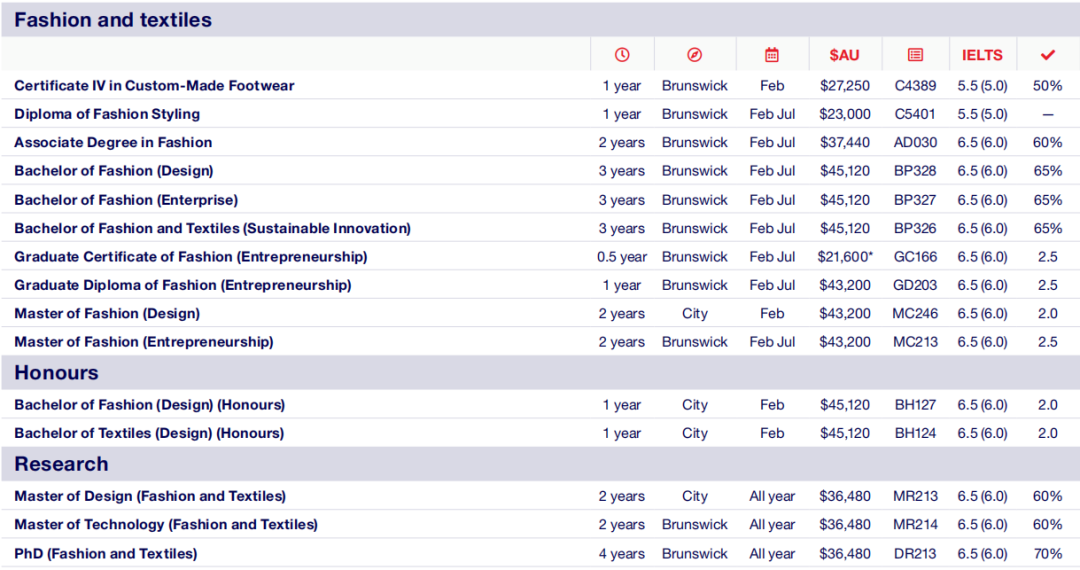This screenshot has width=1080, height=570.
Task: Click the $AU fee column header
Action: 844,55
